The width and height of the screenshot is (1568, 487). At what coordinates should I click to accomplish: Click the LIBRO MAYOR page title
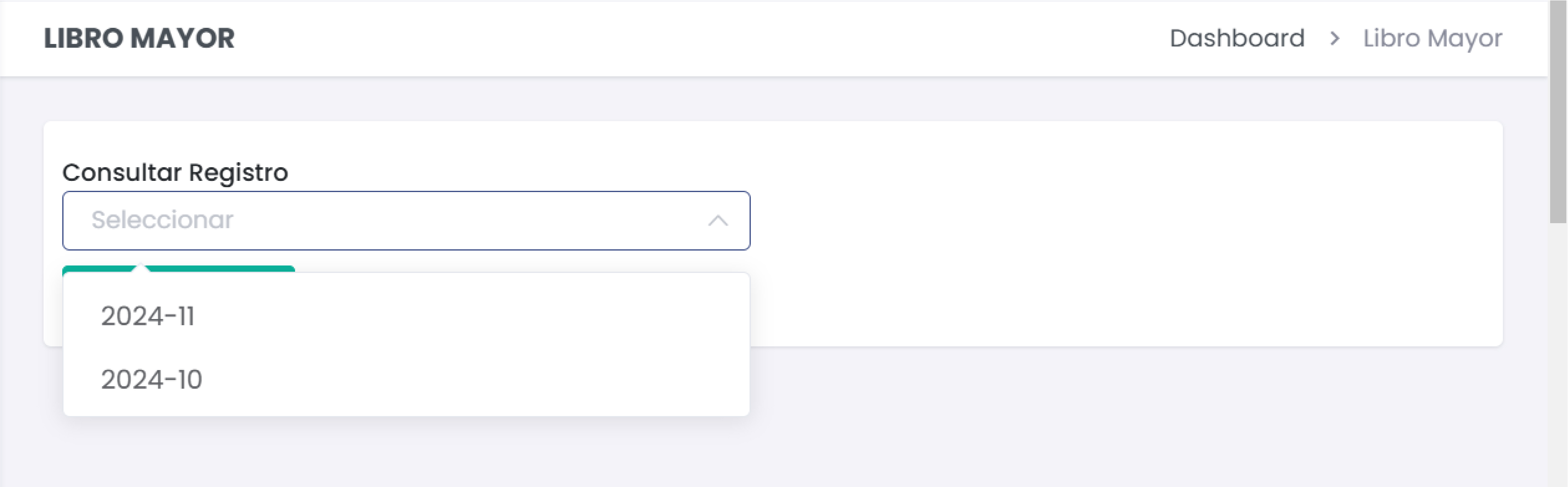point(139,39)
